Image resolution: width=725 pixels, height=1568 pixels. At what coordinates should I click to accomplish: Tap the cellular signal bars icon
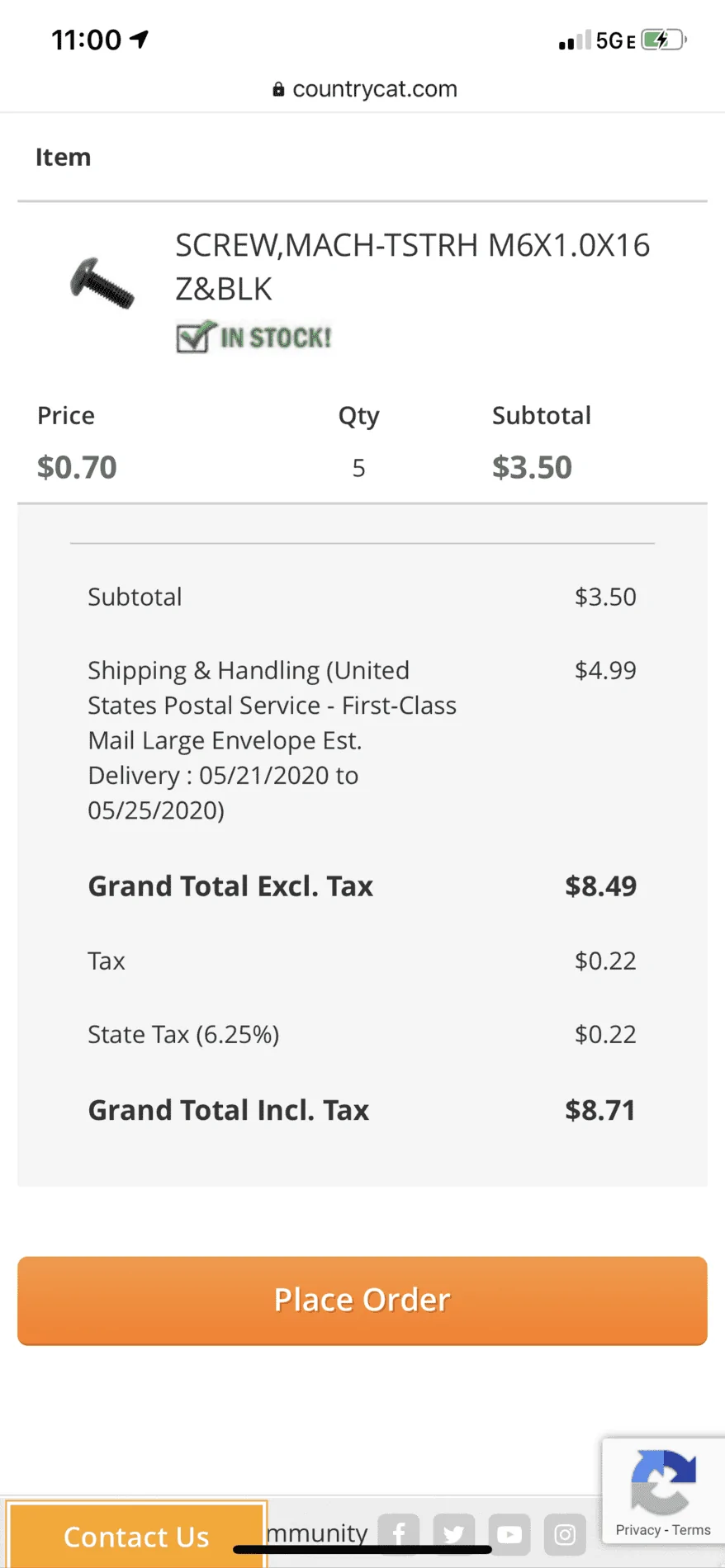coord(575,40)
